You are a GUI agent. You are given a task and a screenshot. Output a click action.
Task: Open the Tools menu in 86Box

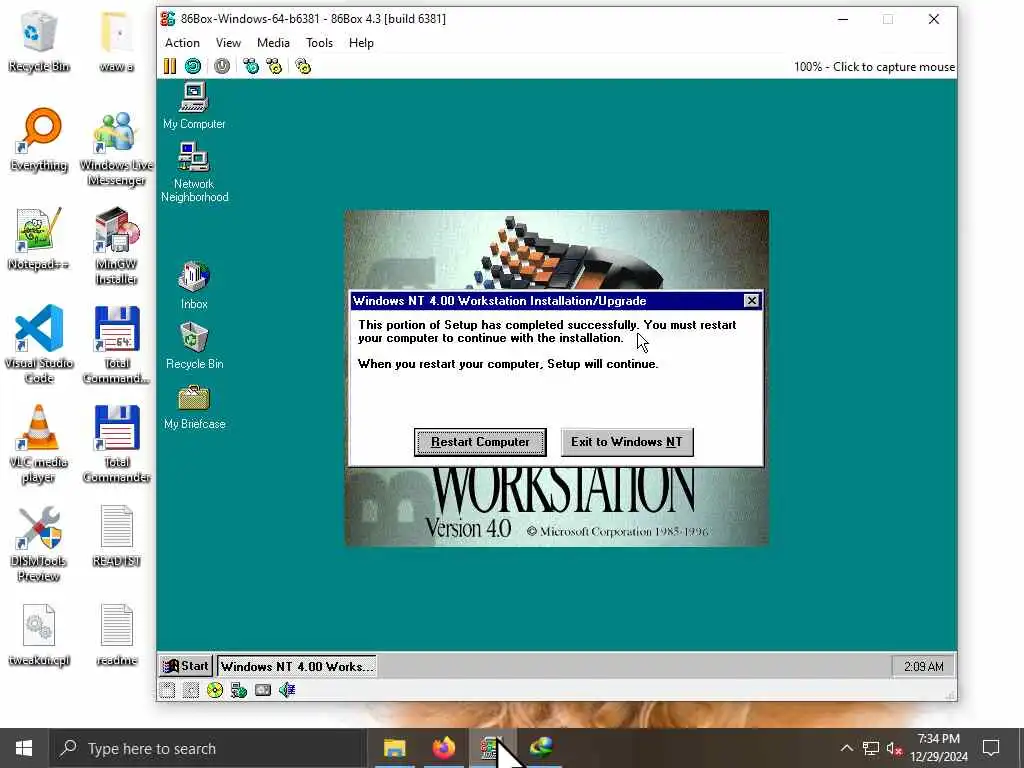[319, 42]
